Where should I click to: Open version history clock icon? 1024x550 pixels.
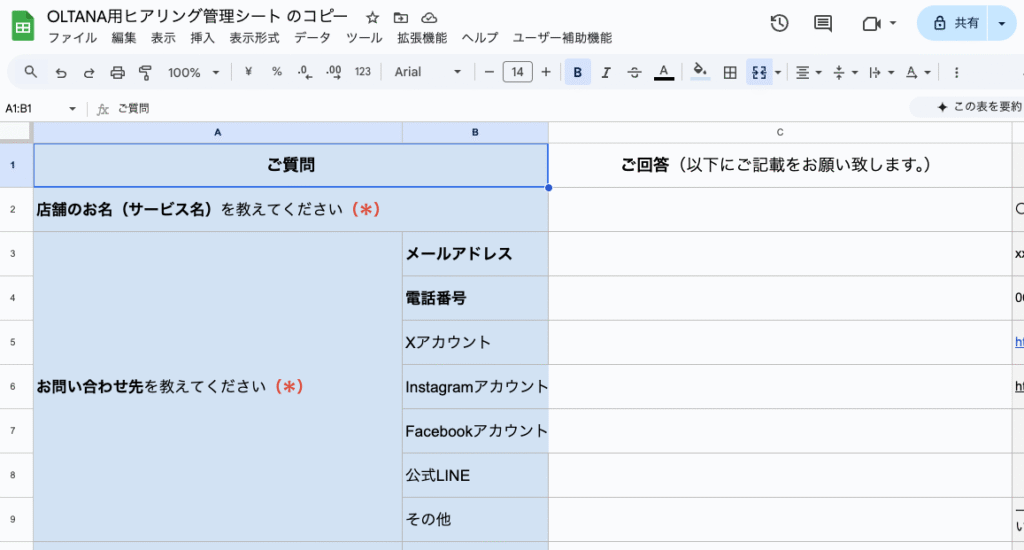click(779, 23)
